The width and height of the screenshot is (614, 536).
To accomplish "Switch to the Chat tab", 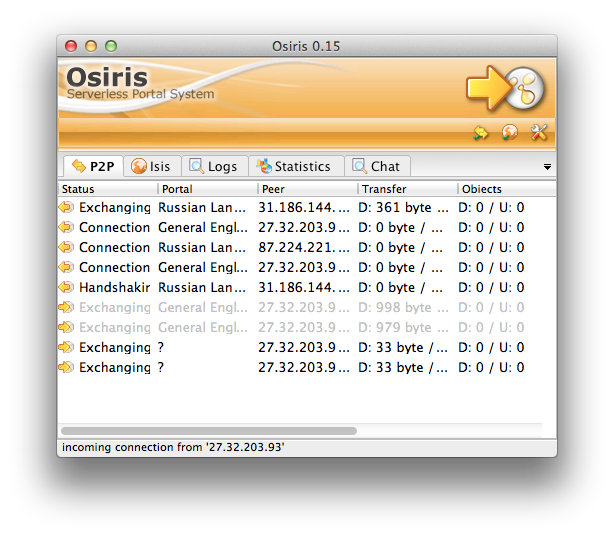I will 376,166.
